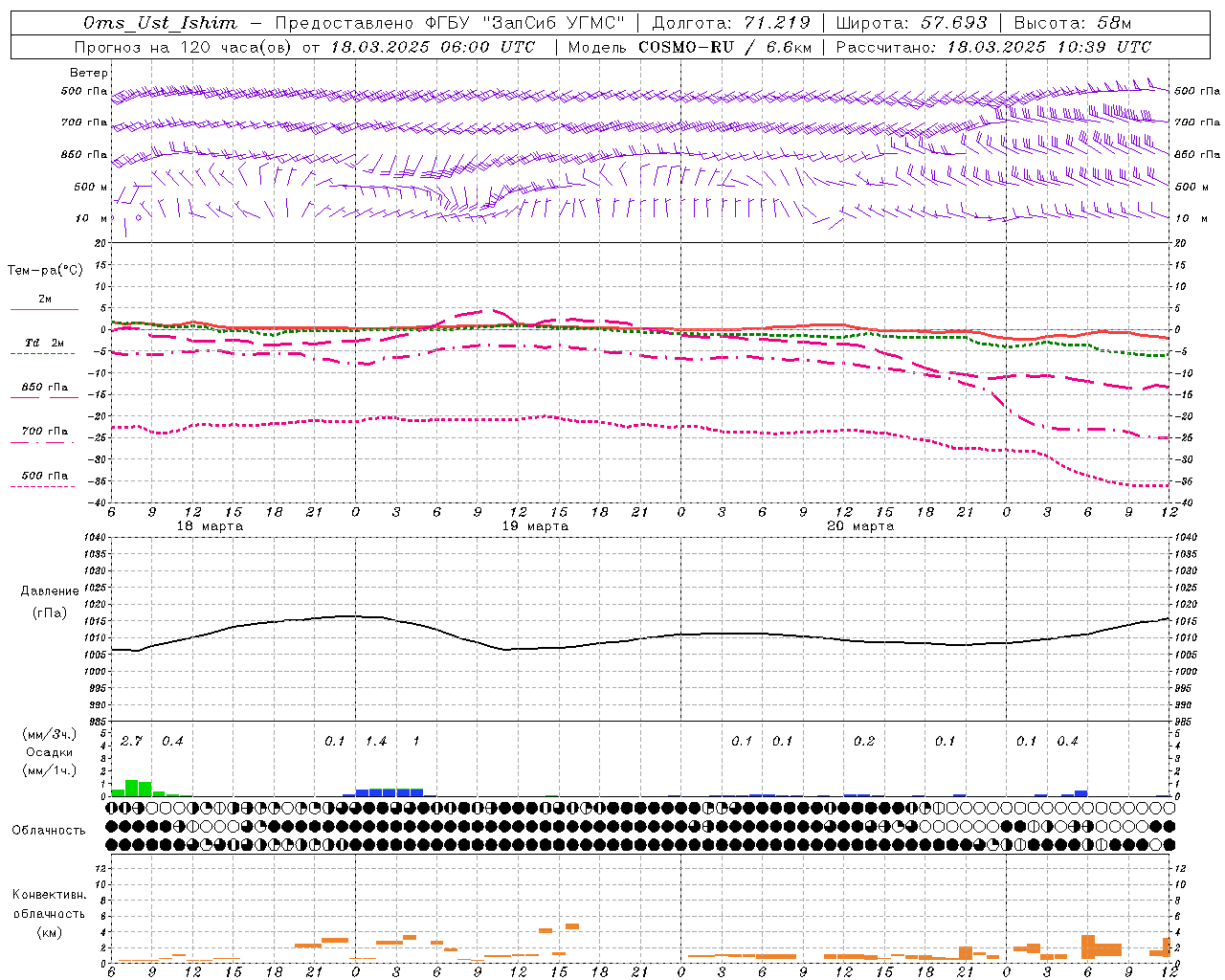Click the 700 гПа temperature legend entry
The width and height of the screenshot is (1225, 980).
click(x=45, y=432)
